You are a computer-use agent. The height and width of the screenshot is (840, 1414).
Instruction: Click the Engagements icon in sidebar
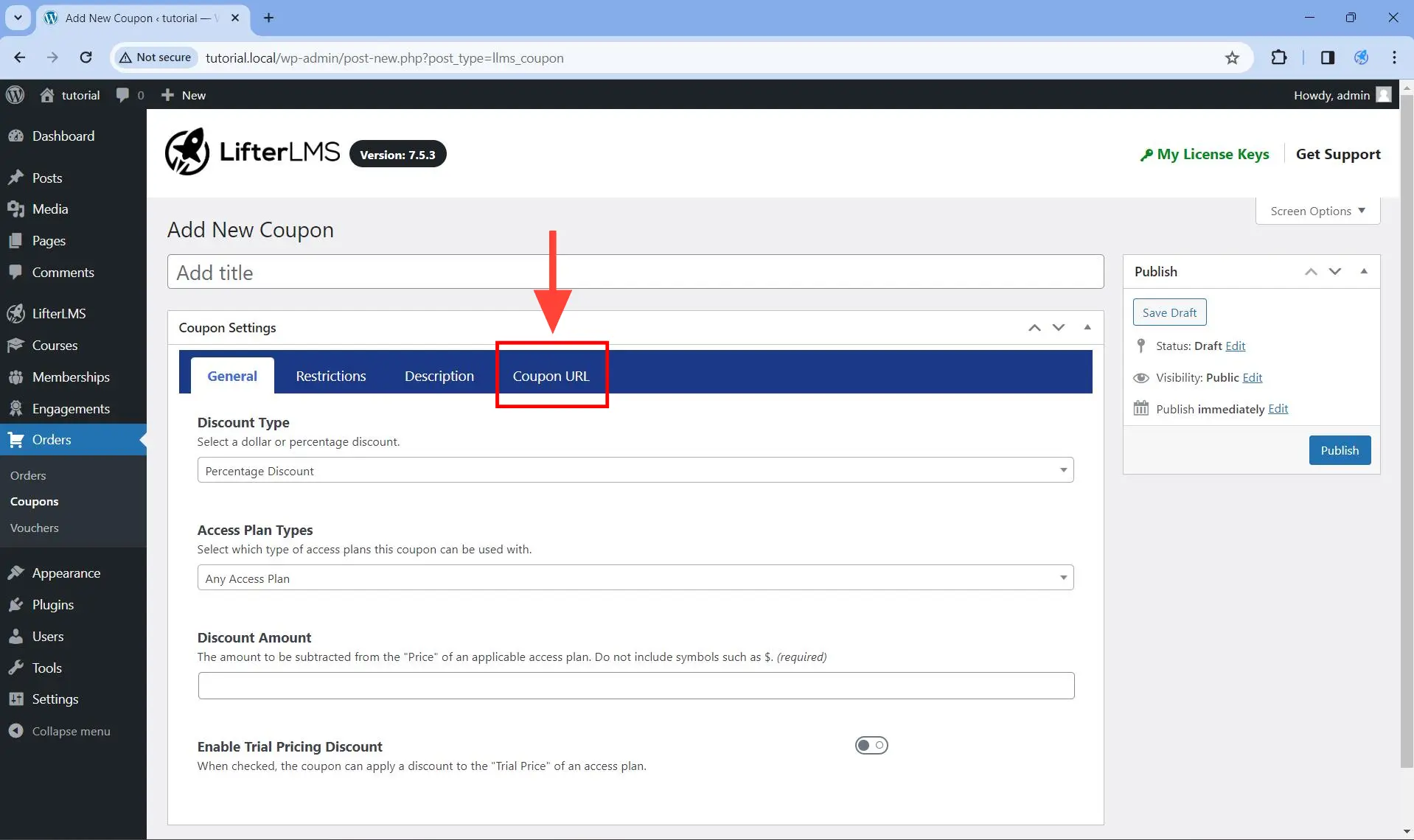coord(15,409)
